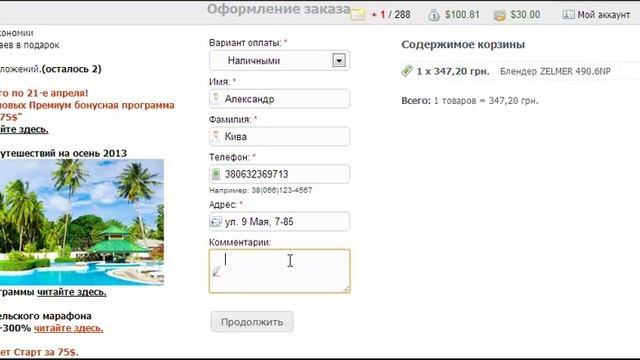Click the утешествий на осень 2013 heading
Screen dimensions: 640x360
click(x=63, y=153)
